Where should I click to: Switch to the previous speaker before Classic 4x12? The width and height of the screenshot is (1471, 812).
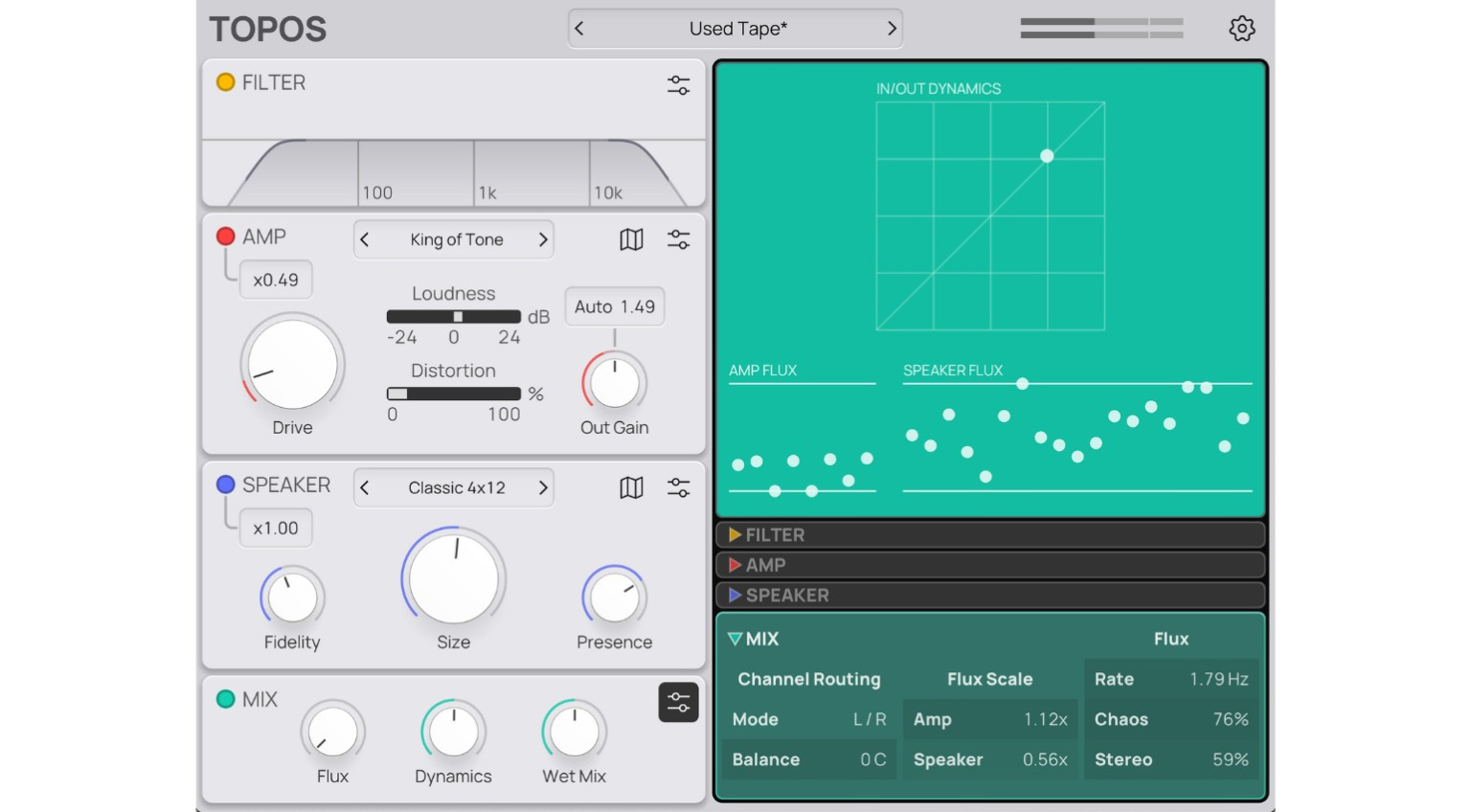click(365, 487)
